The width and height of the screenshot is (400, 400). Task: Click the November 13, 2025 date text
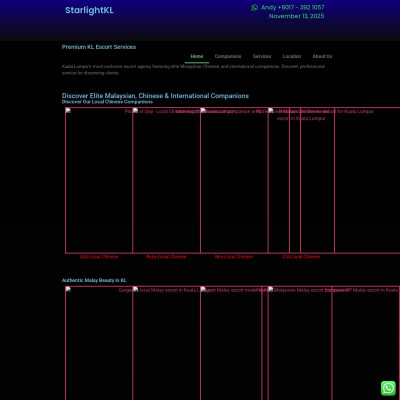point(296,16)
